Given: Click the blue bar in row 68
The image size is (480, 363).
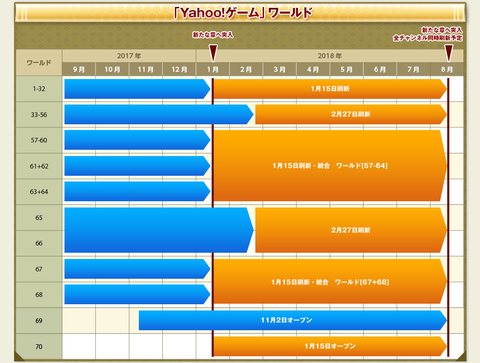Looking at the screenshot, I should click(x=137, y=294).
